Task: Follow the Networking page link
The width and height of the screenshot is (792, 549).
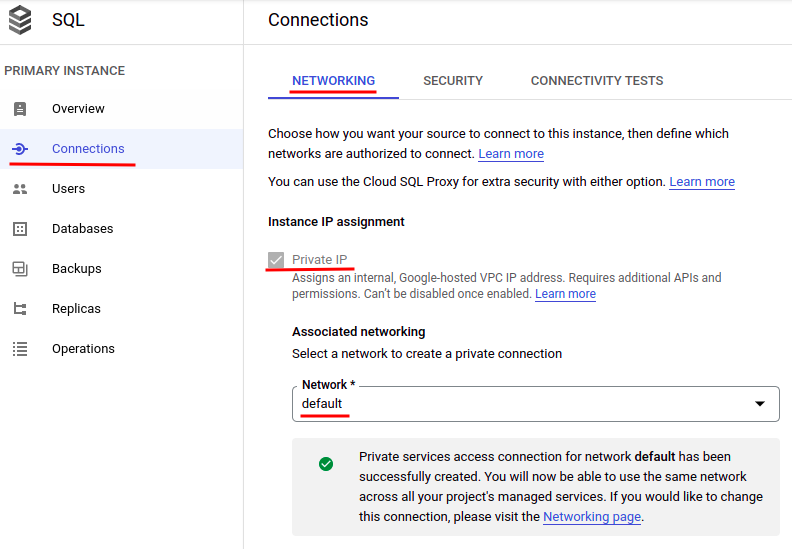Action: pyautogui.click(x=591, y=517)
